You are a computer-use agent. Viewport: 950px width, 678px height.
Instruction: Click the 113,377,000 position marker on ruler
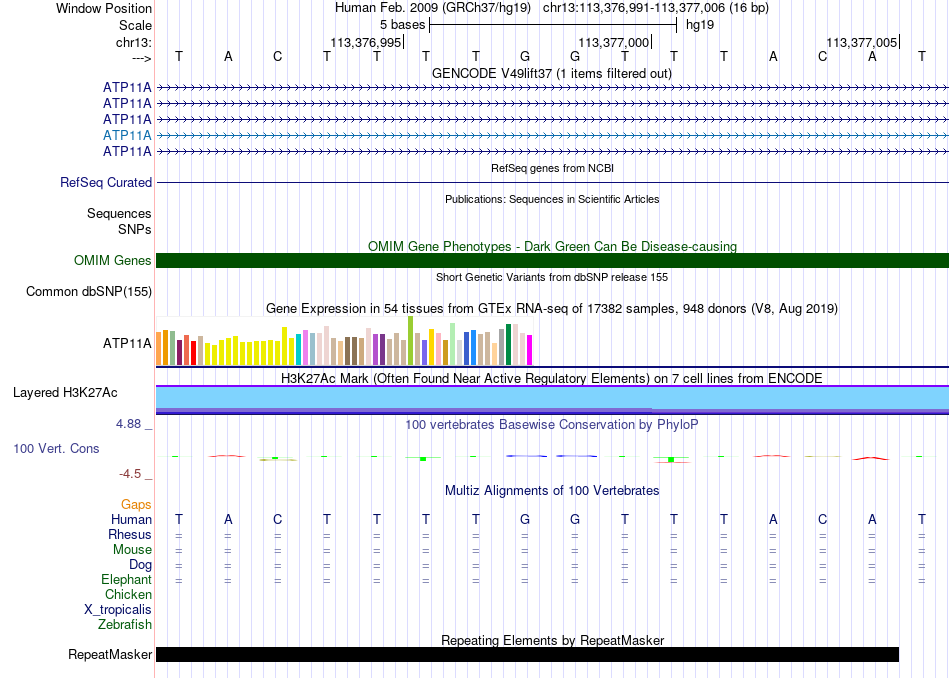tap(614, 42)
